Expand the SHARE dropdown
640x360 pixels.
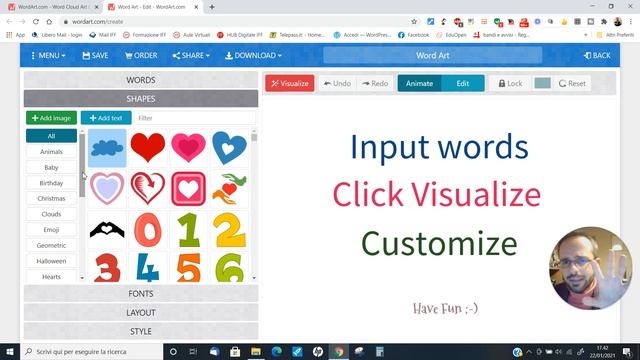click(191, 56)
